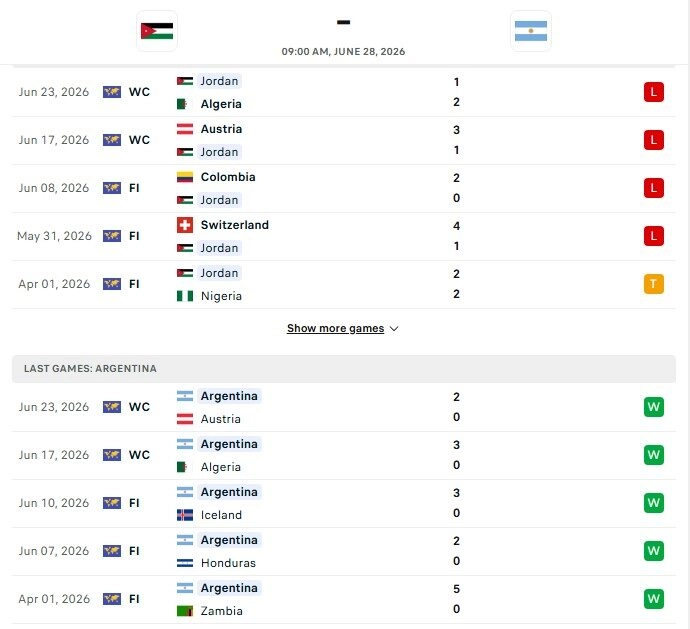Click the Argentina team flag in the header
The height and width of the screenshot is (629, 690).
pyautogui.click(x=531, y=31)
